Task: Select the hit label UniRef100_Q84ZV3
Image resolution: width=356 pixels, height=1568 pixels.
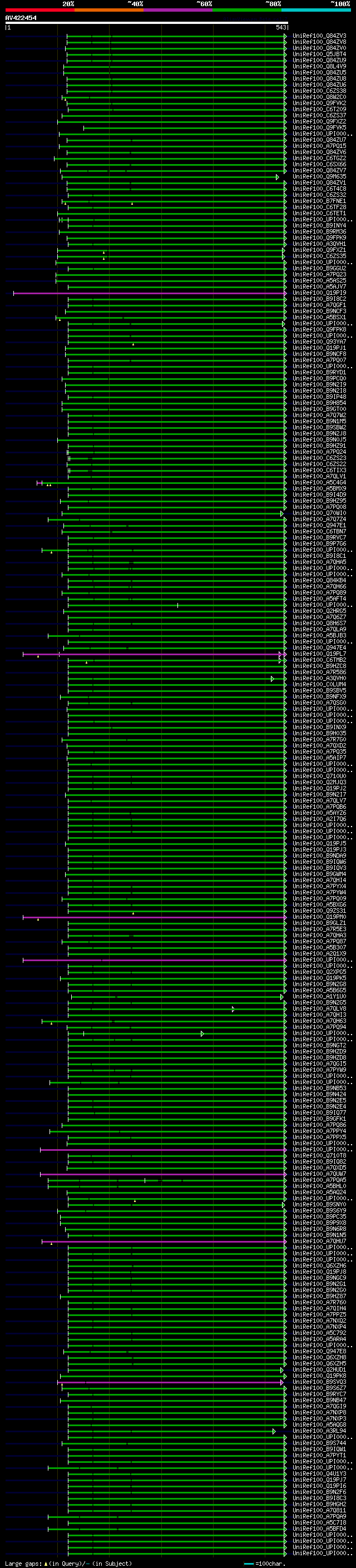Action: tap(319, 36)
